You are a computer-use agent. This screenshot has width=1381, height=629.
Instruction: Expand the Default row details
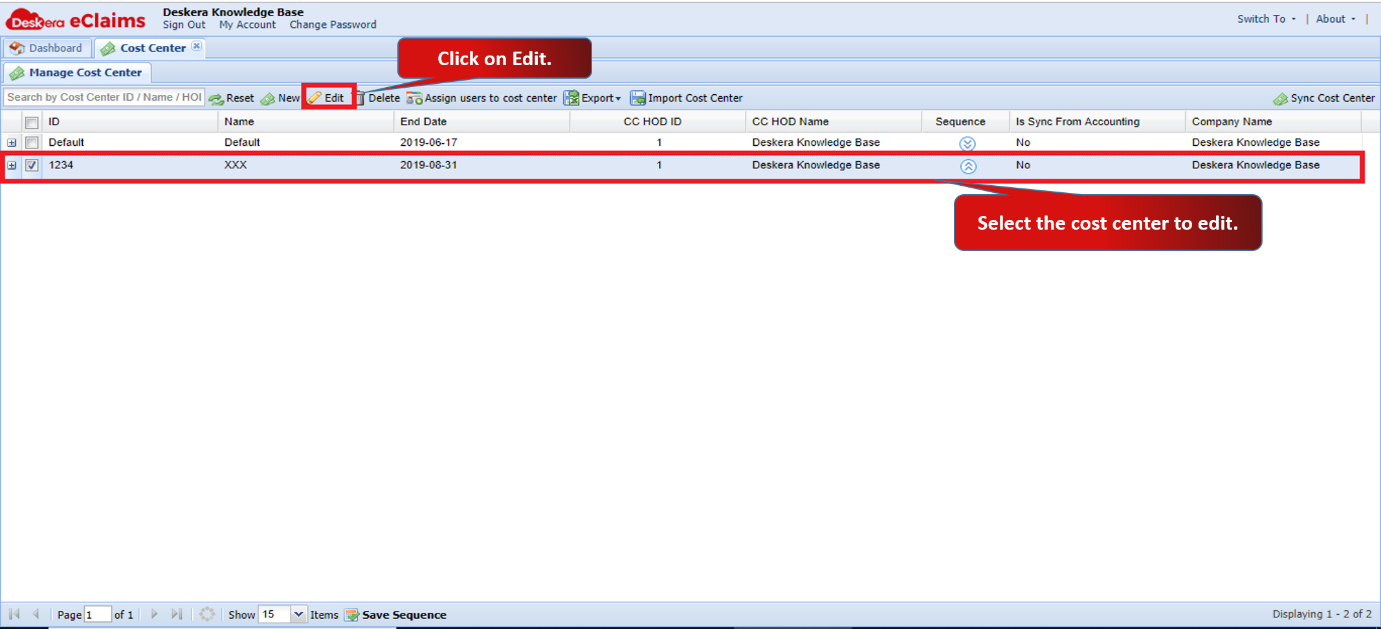12,143
